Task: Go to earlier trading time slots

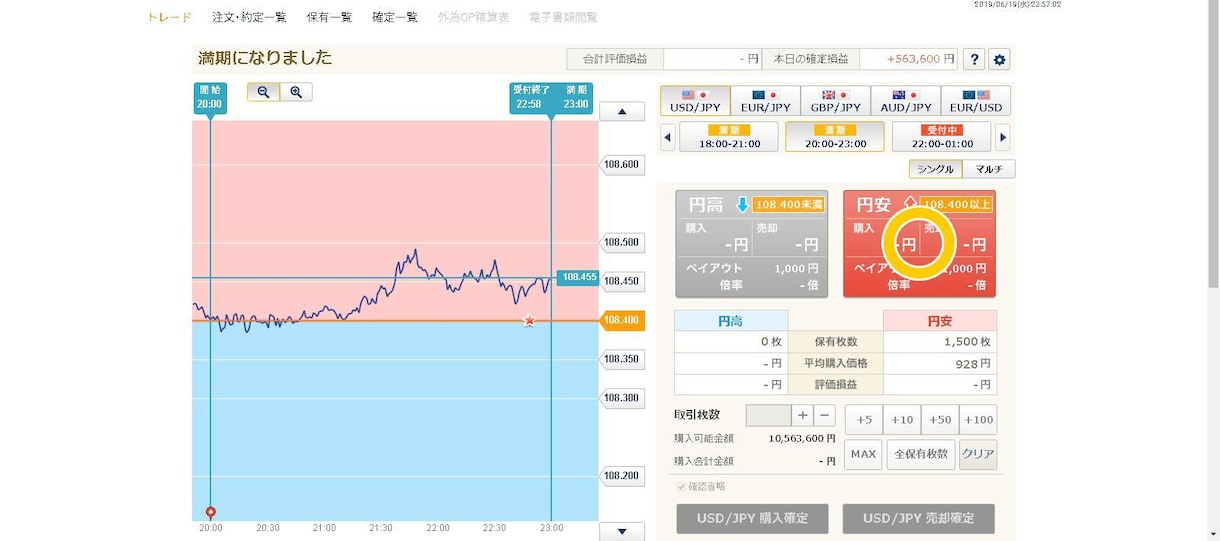Action: [667, 137]
